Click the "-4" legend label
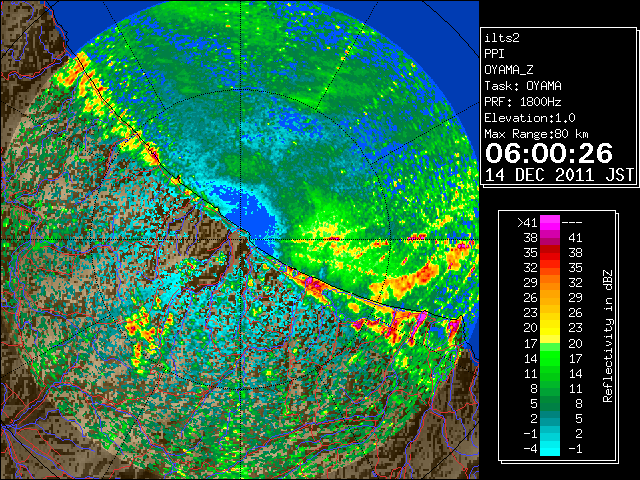Screen dimensions: 640x480 (530, 449)
